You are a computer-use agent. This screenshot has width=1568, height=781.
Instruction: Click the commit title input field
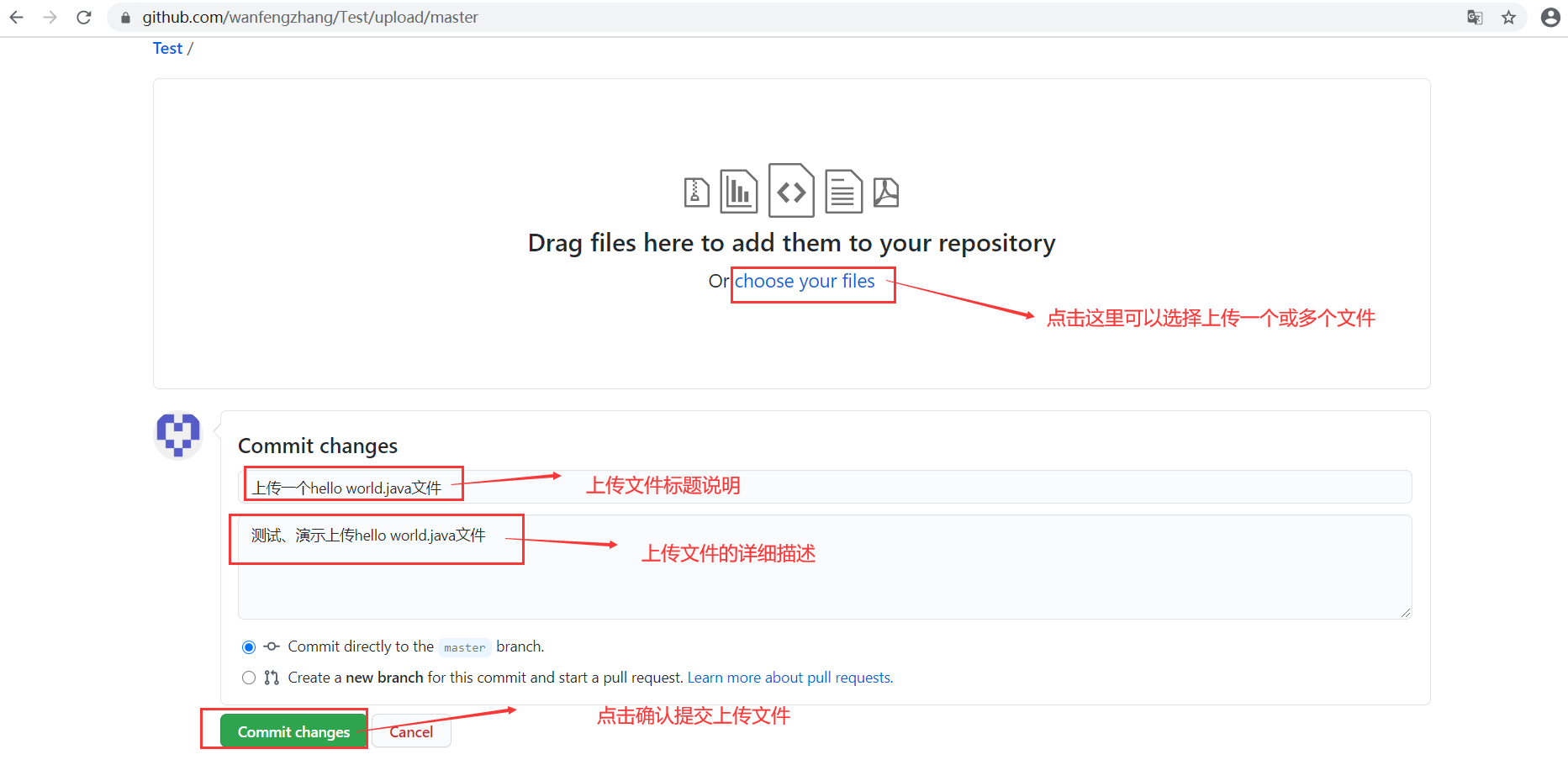click(589, 486)
